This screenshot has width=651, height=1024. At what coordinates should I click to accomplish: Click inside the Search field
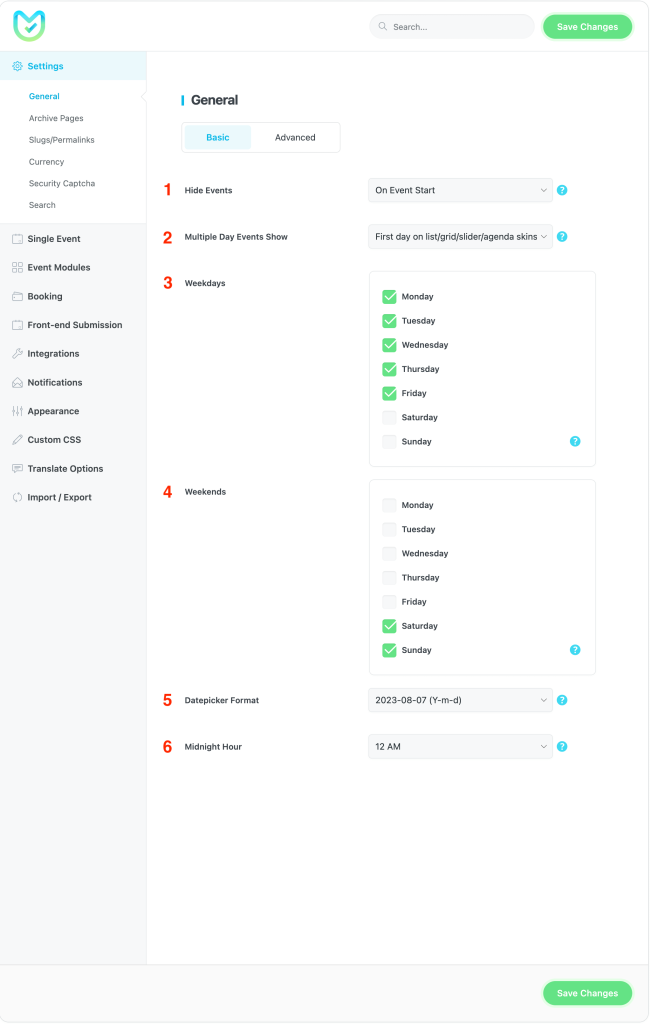(x=451, y=26)
